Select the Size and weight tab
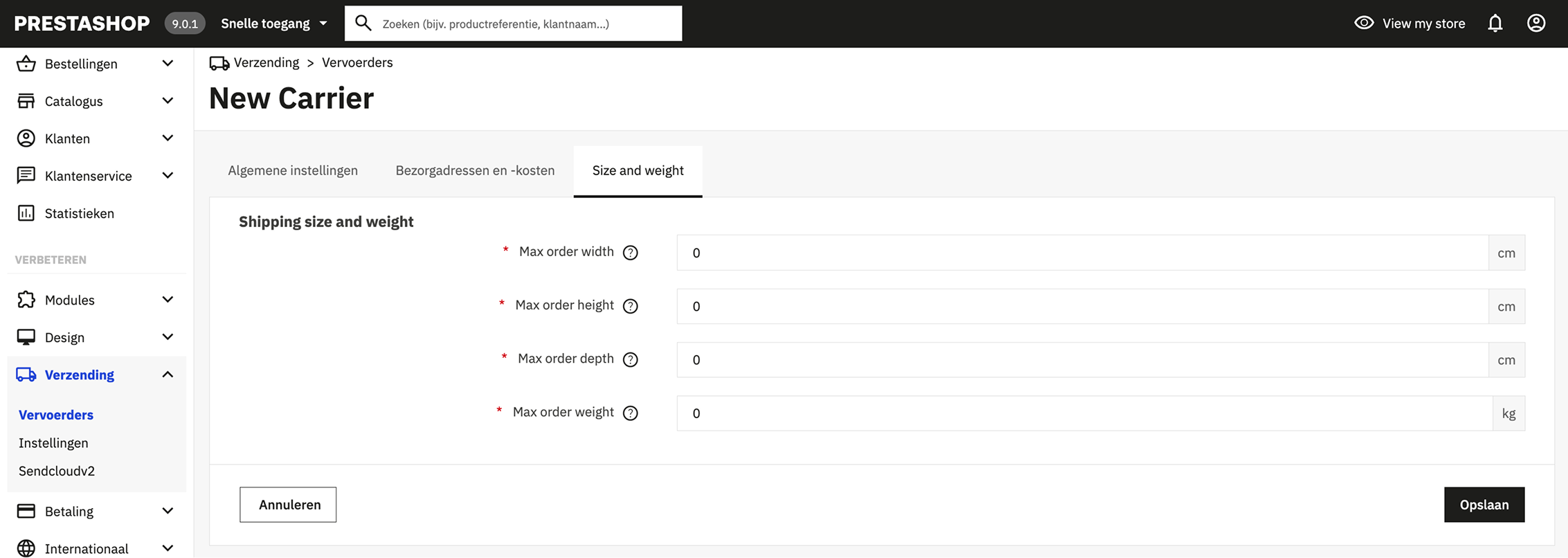 (x=638, y=171)
